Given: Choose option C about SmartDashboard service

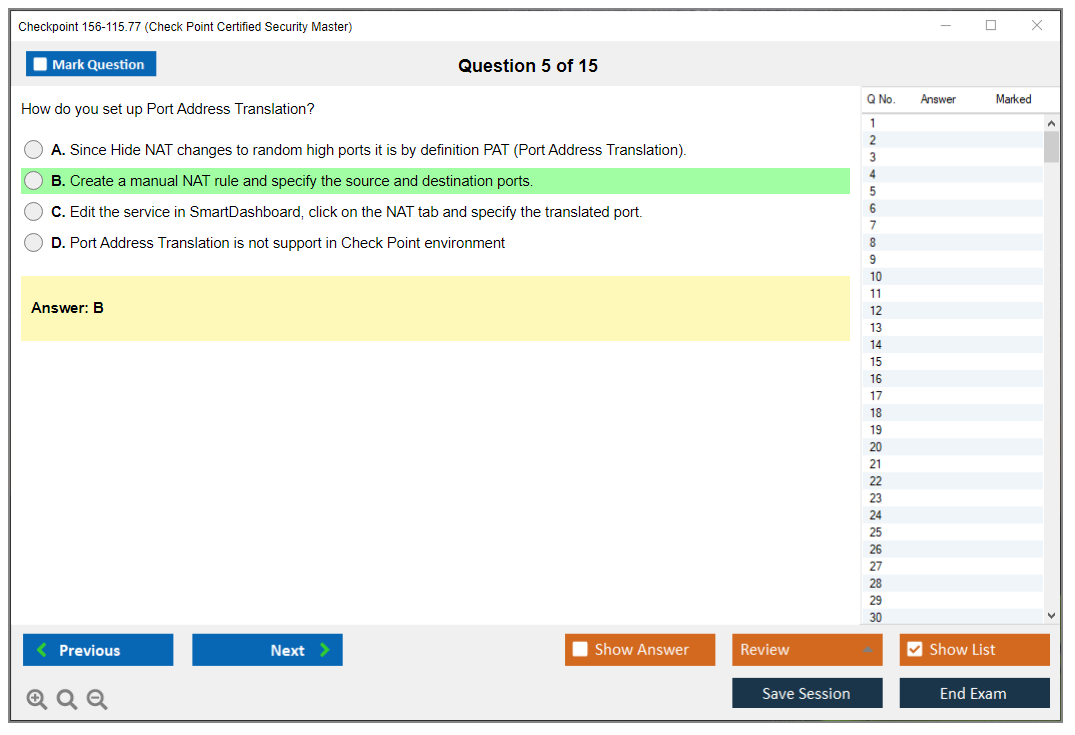Looking at the screenshot, I should pos(33,212).
